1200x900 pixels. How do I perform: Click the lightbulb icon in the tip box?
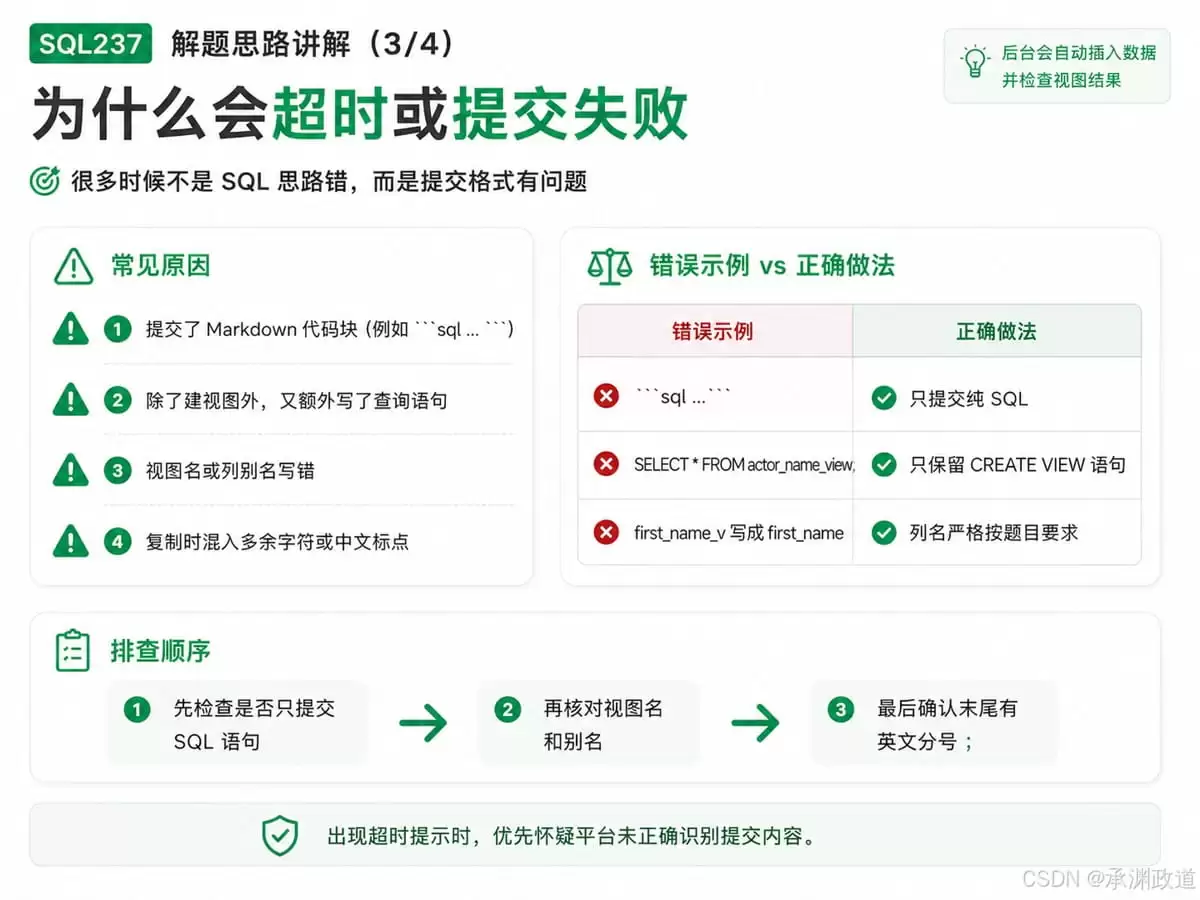[x=974, y=61]
